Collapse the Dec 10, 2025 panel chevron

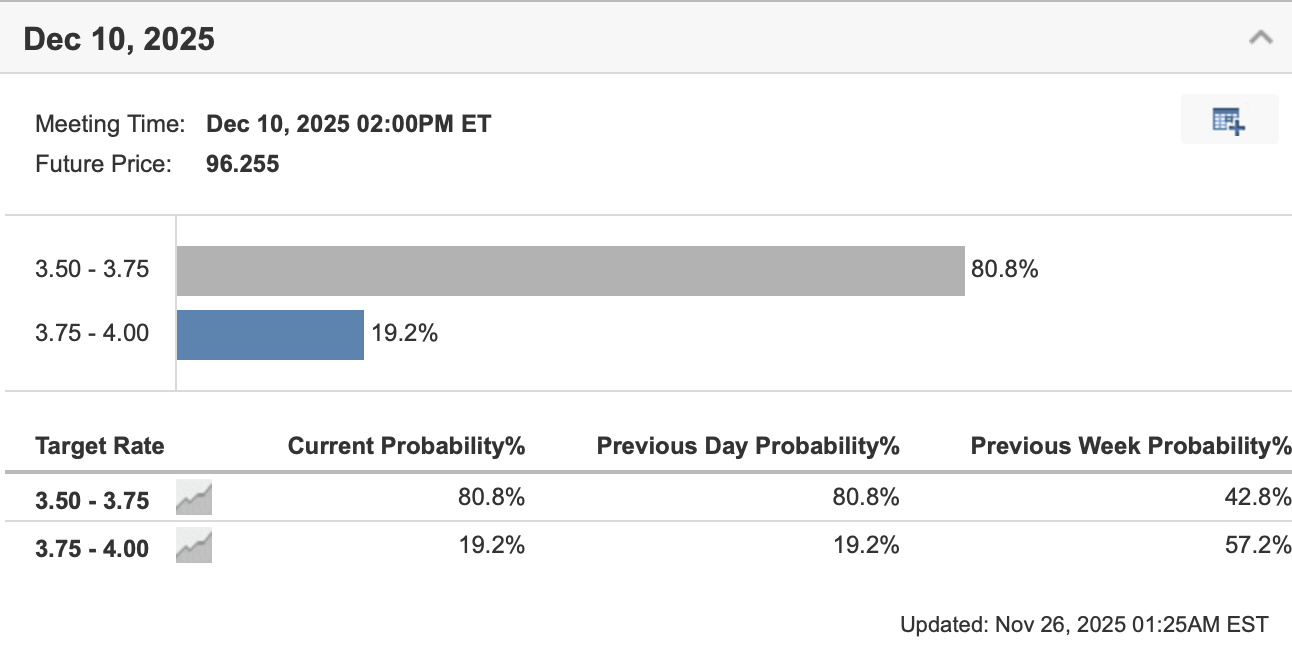[x=1261, y=39]
